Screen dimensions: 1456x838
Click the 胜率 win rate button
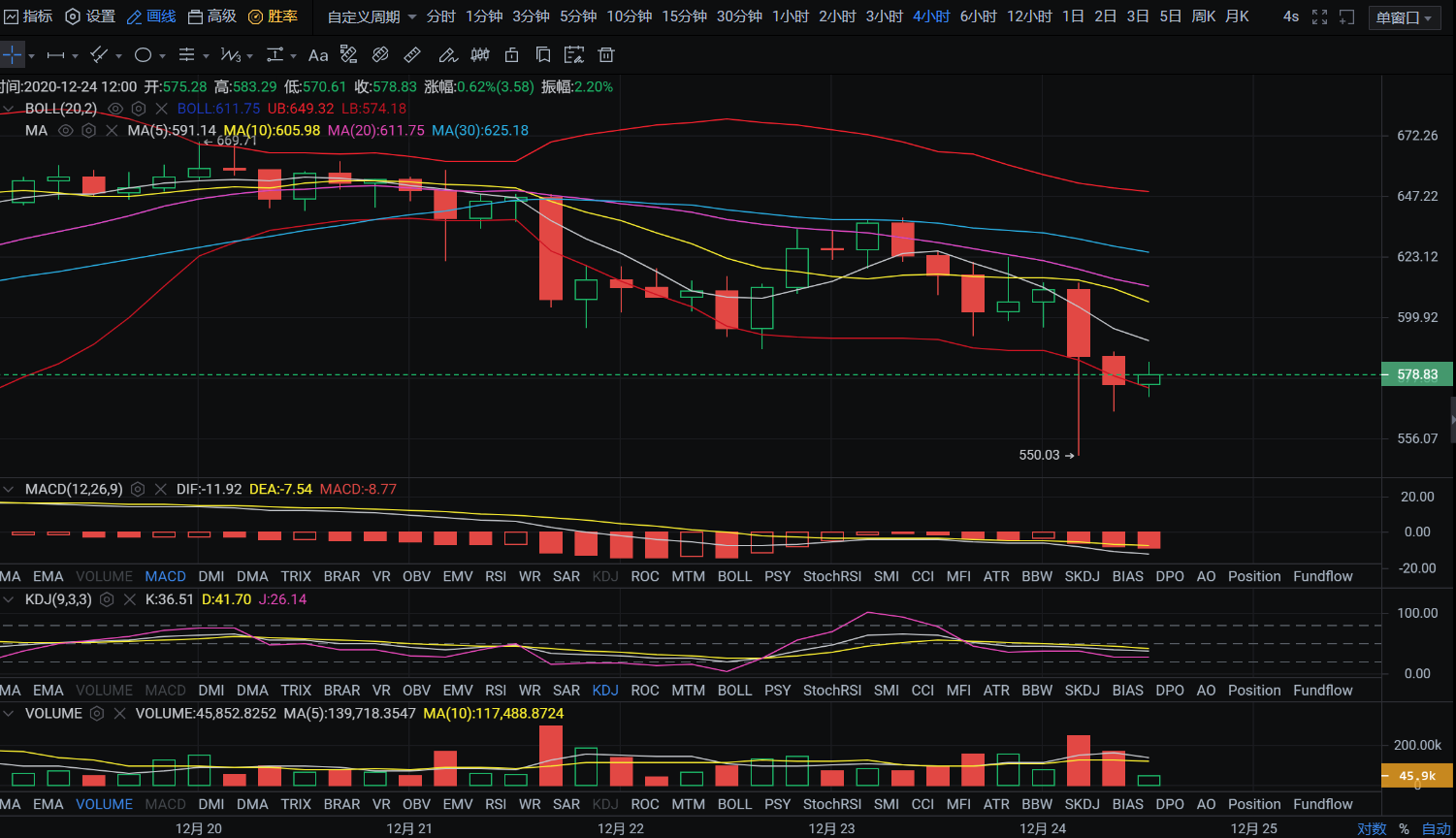pyautogui.click(x=273, y=16)
